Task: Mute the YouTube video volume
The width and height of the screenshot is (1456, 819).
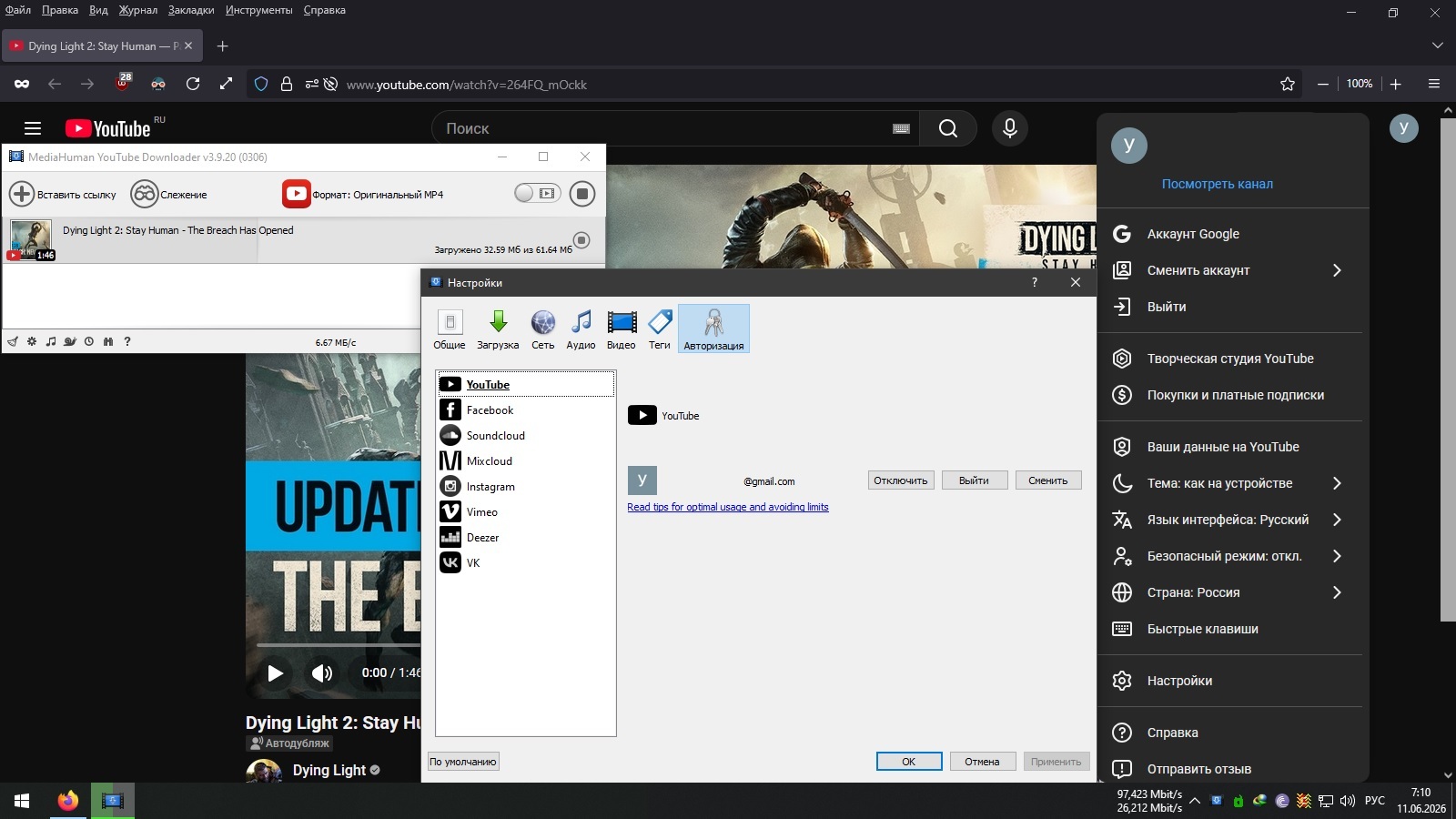Action: (322, 673)
